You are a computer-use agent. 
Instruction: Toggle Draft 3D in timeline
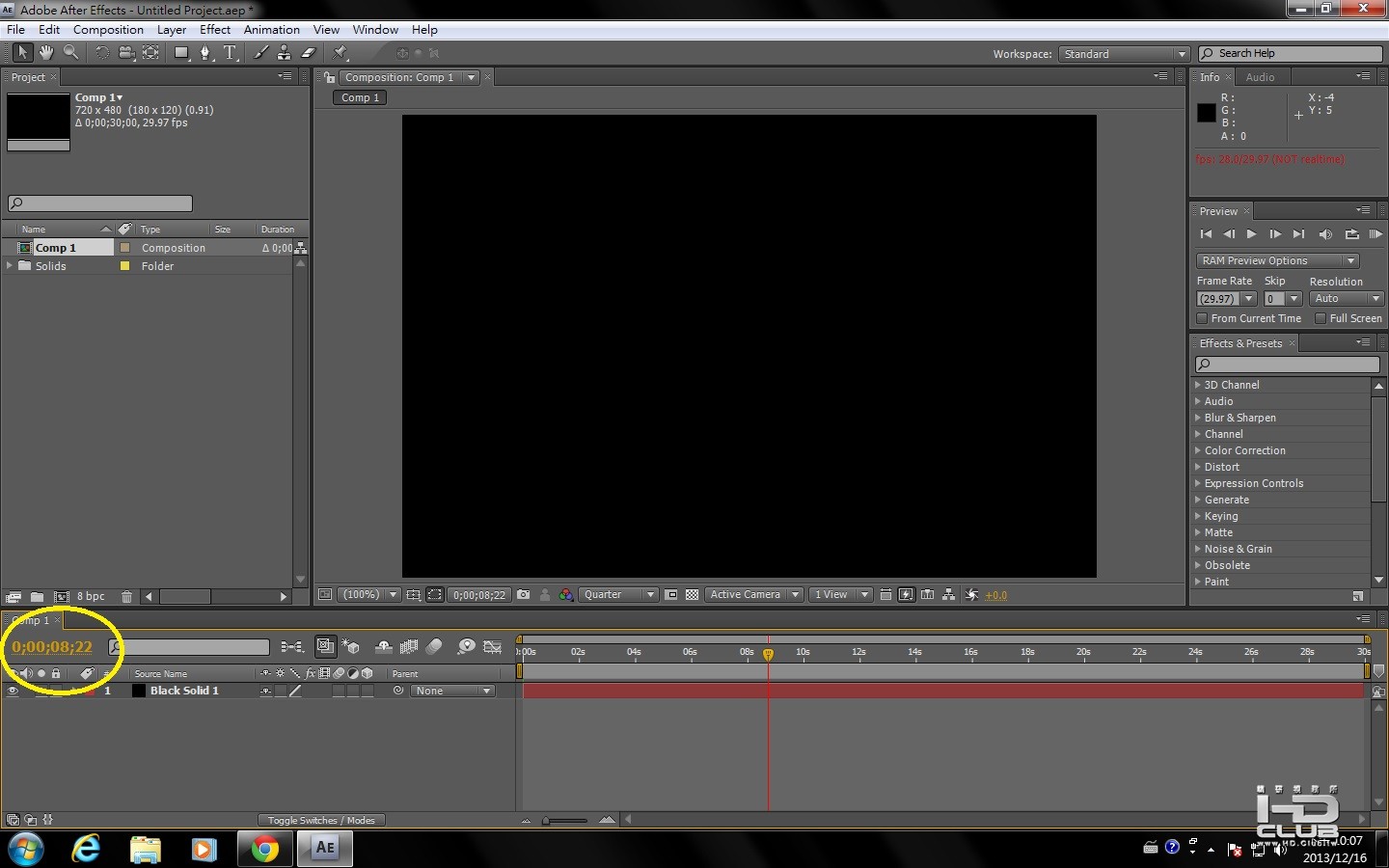351,646
